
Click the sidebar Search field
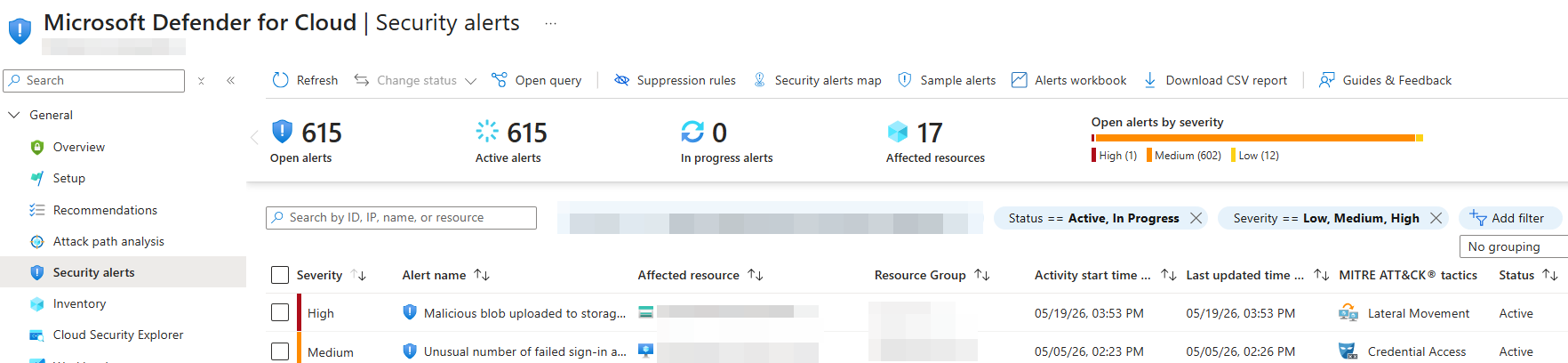click(x=94, y=81)
